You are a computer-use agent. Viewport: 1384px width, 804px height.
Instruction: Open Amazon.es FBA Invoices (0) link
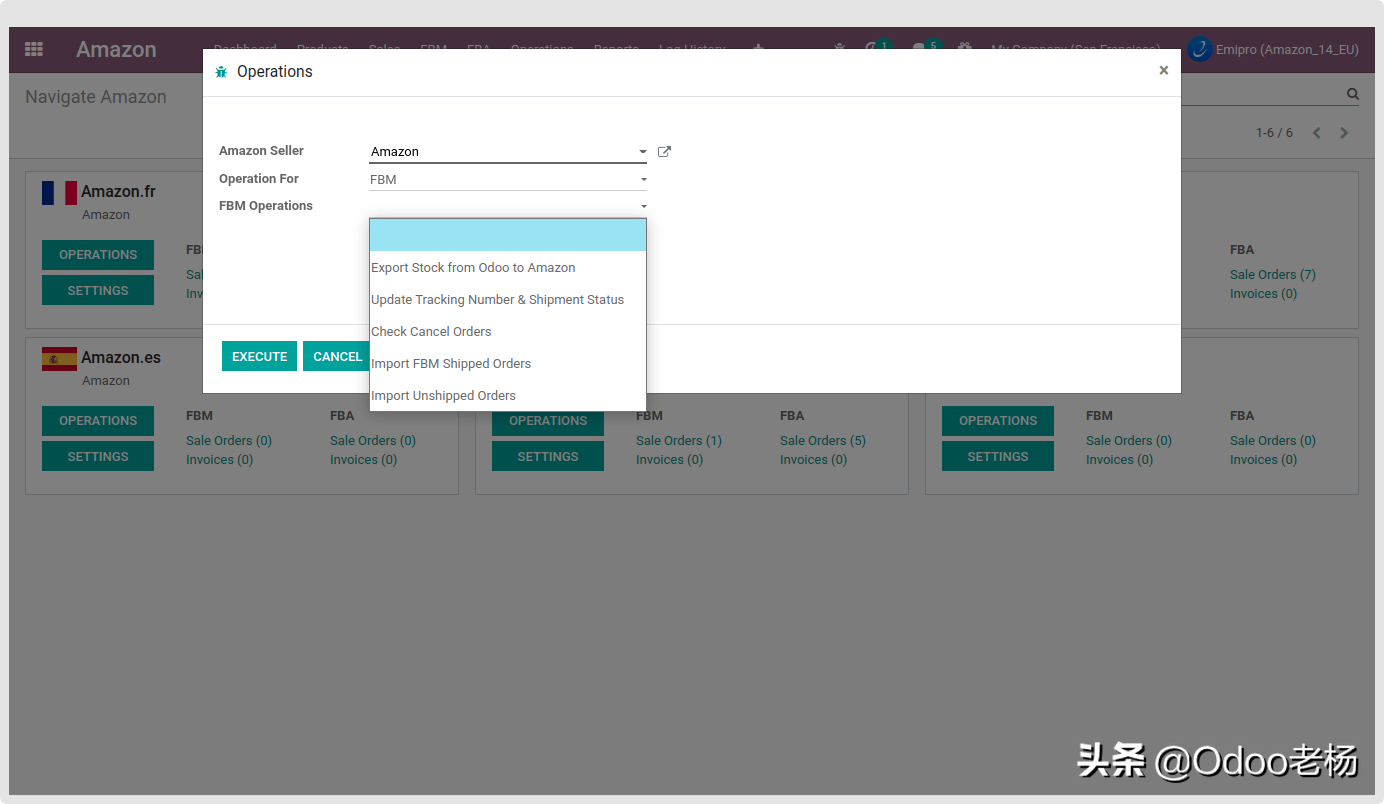[364, 460]
